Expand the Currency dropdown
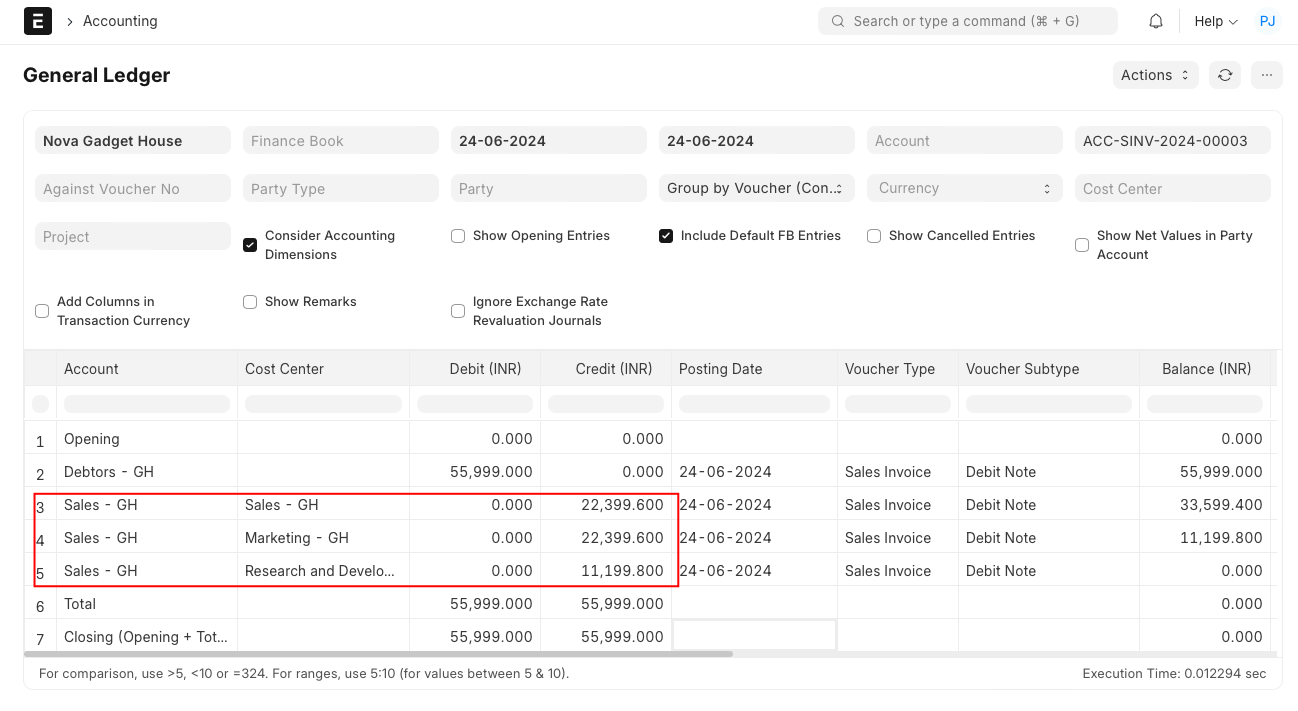Screen dimensions: 1298x711 point(964,188)
